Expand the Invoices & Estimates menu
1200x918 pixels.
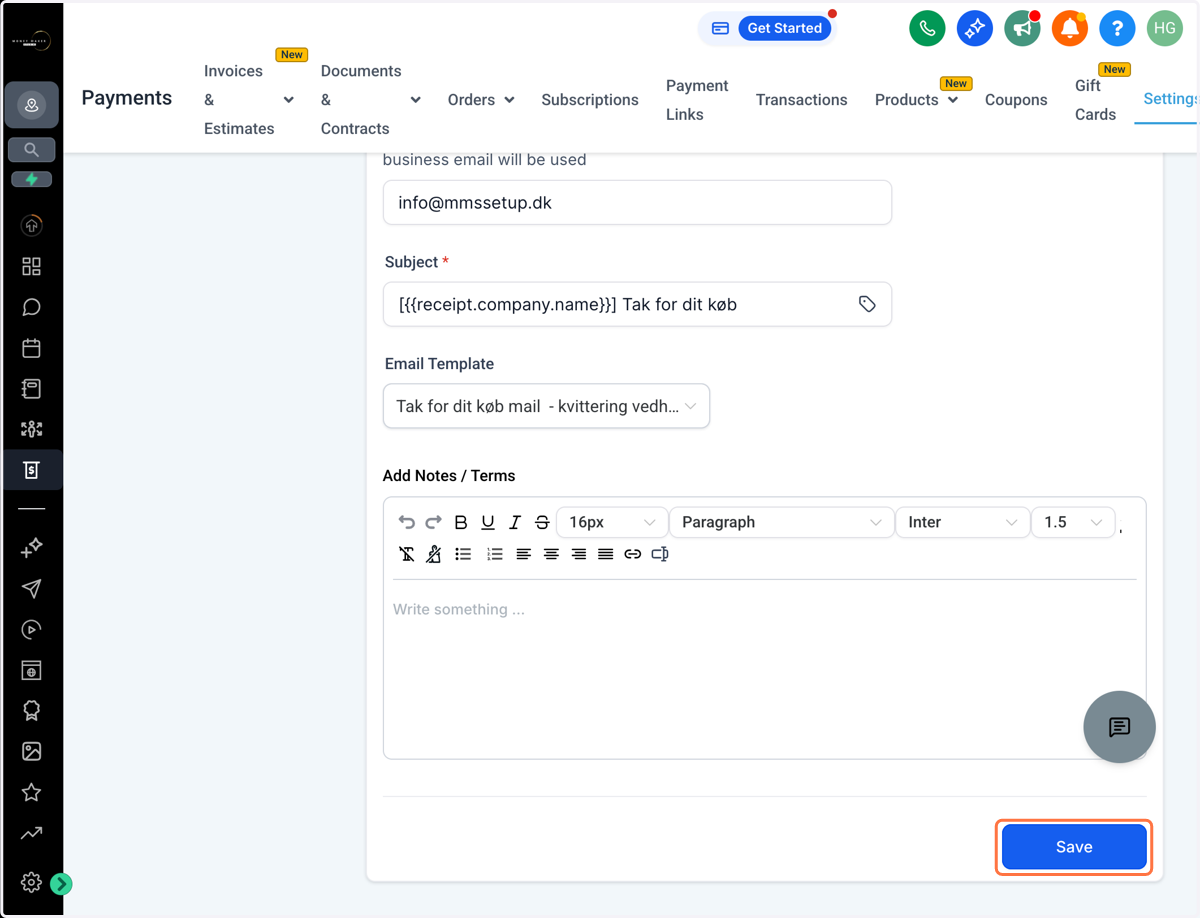(249, 100)
